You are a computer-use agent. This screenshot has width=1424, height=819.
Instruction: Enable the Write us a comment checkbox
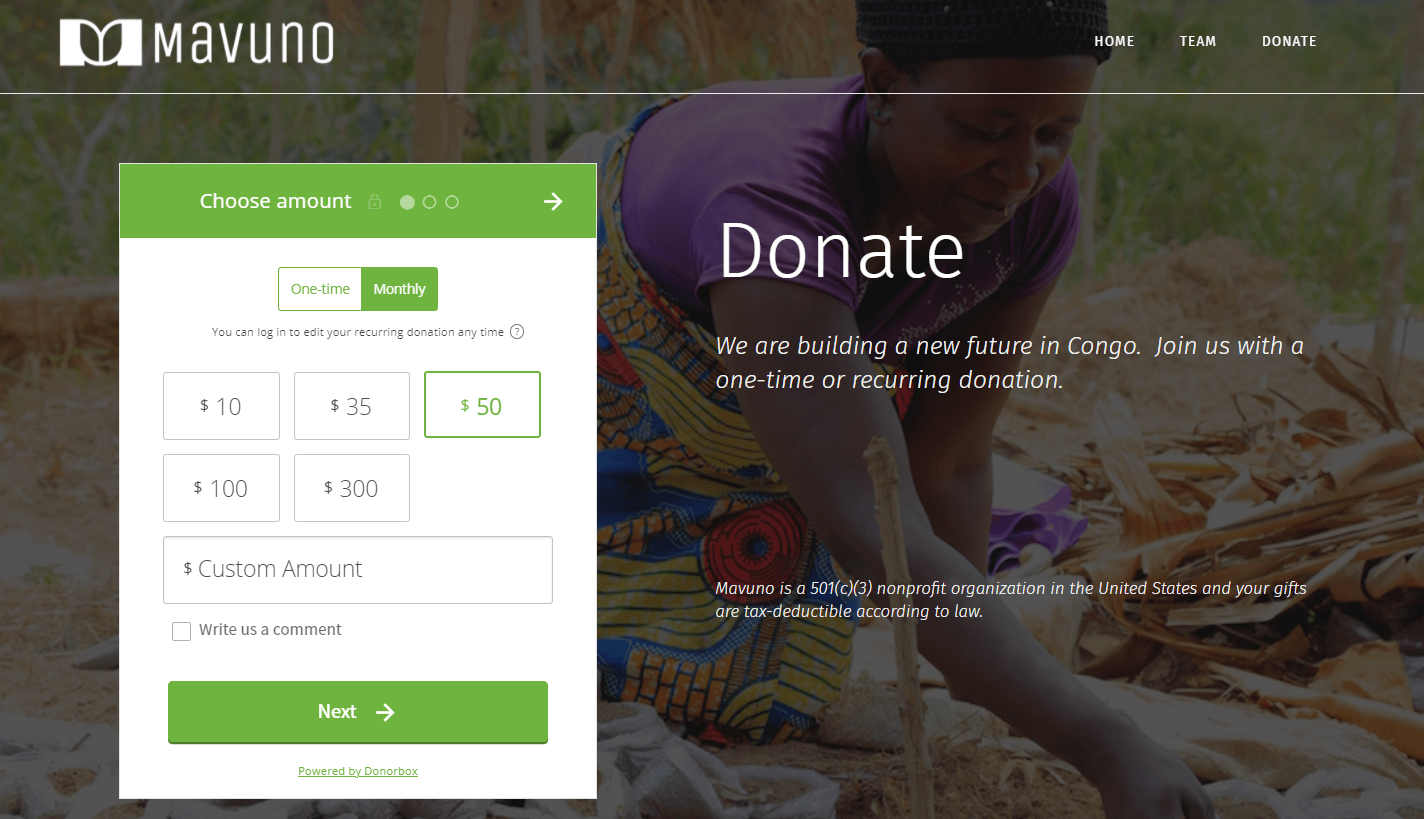[x=181, y=631]
